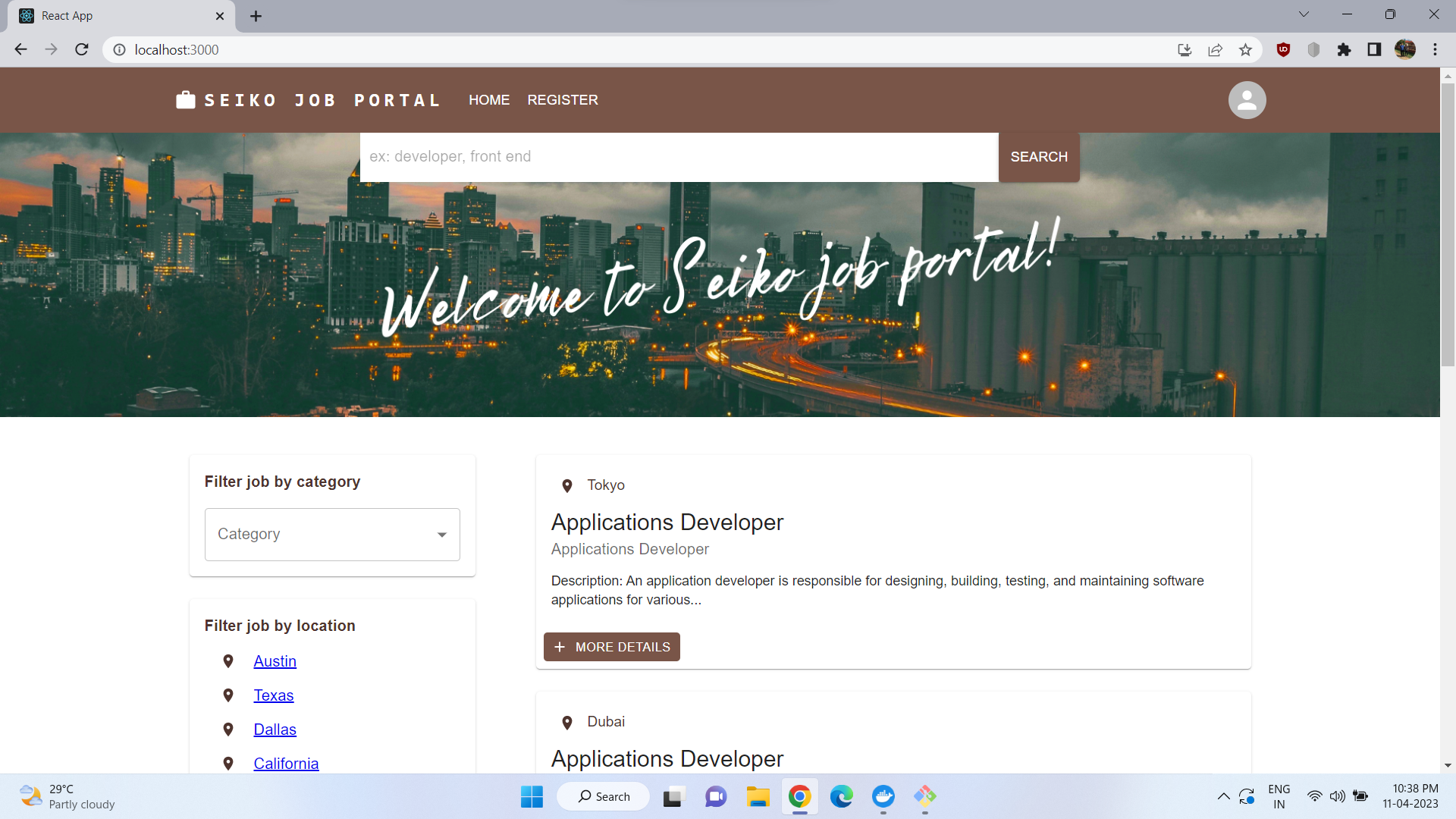Click the location pin icon next to Tokyo

[x=567, y=485]
